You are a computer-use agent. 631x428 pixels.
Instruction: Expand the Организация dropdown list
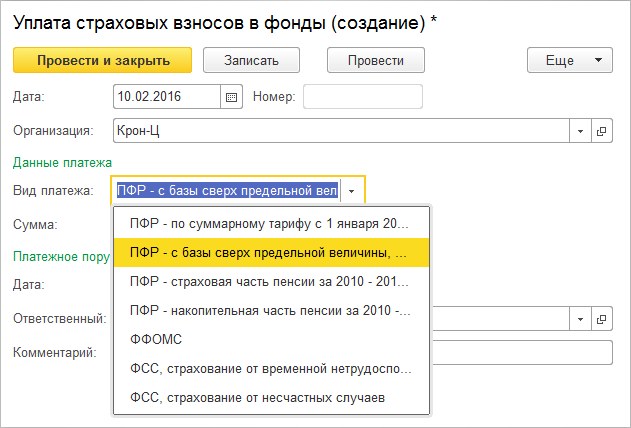click(x=581, y=131)
